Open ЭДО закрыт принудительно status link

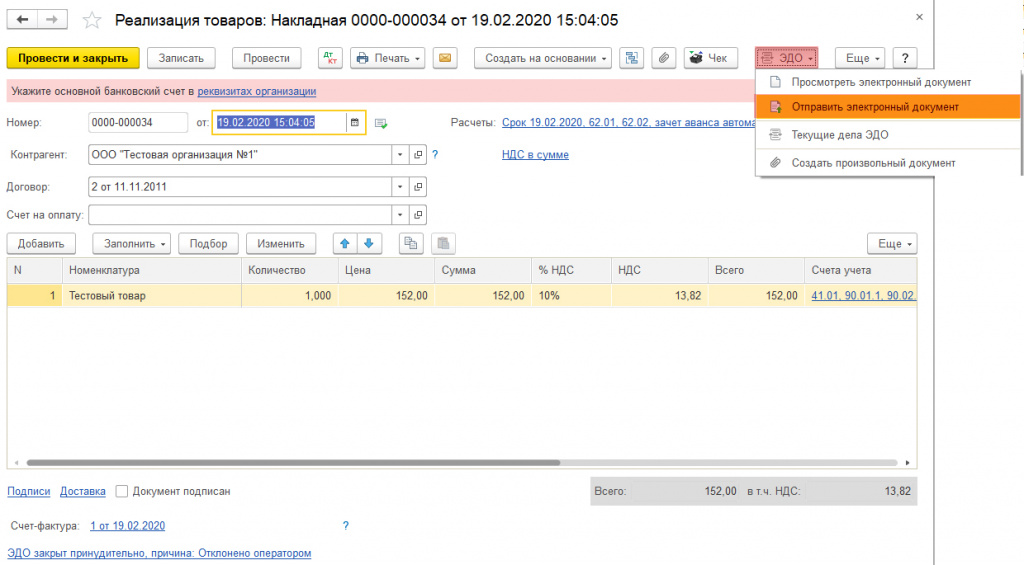click(x=159, y=553)
